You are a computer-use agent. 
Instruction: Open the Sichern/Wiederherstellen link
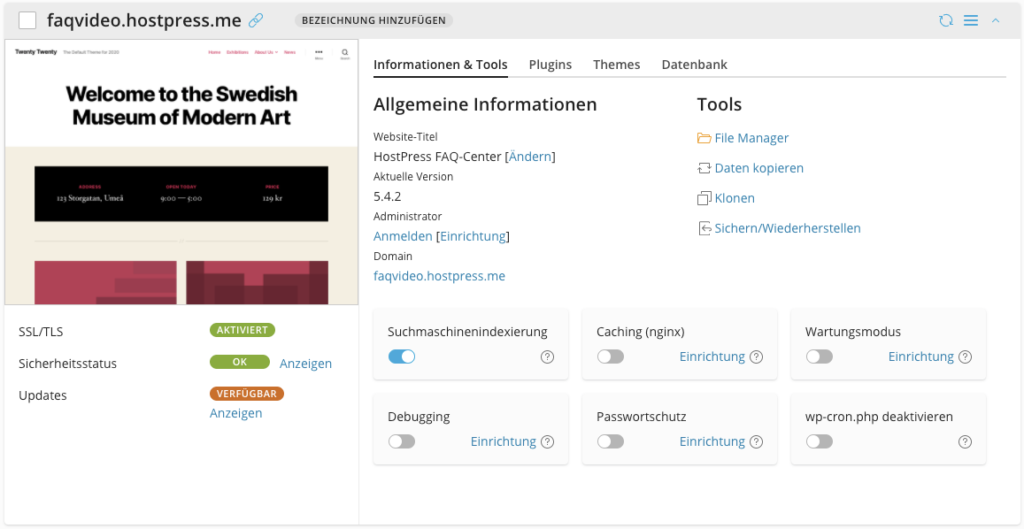[788, 229]
